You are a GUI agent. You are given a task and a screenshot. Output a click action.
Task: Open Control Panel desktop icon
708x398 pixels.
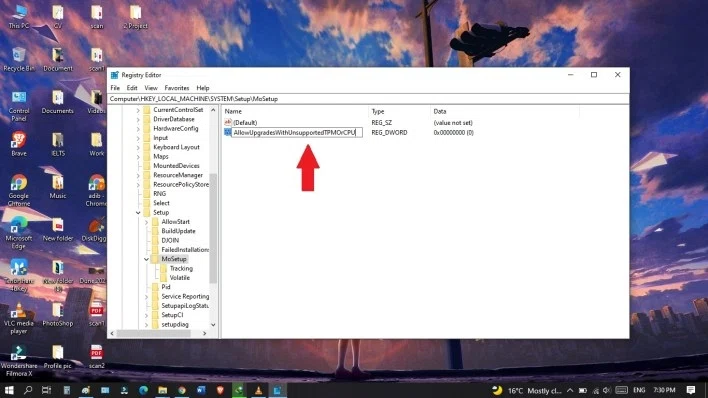[x=19, y=106]
